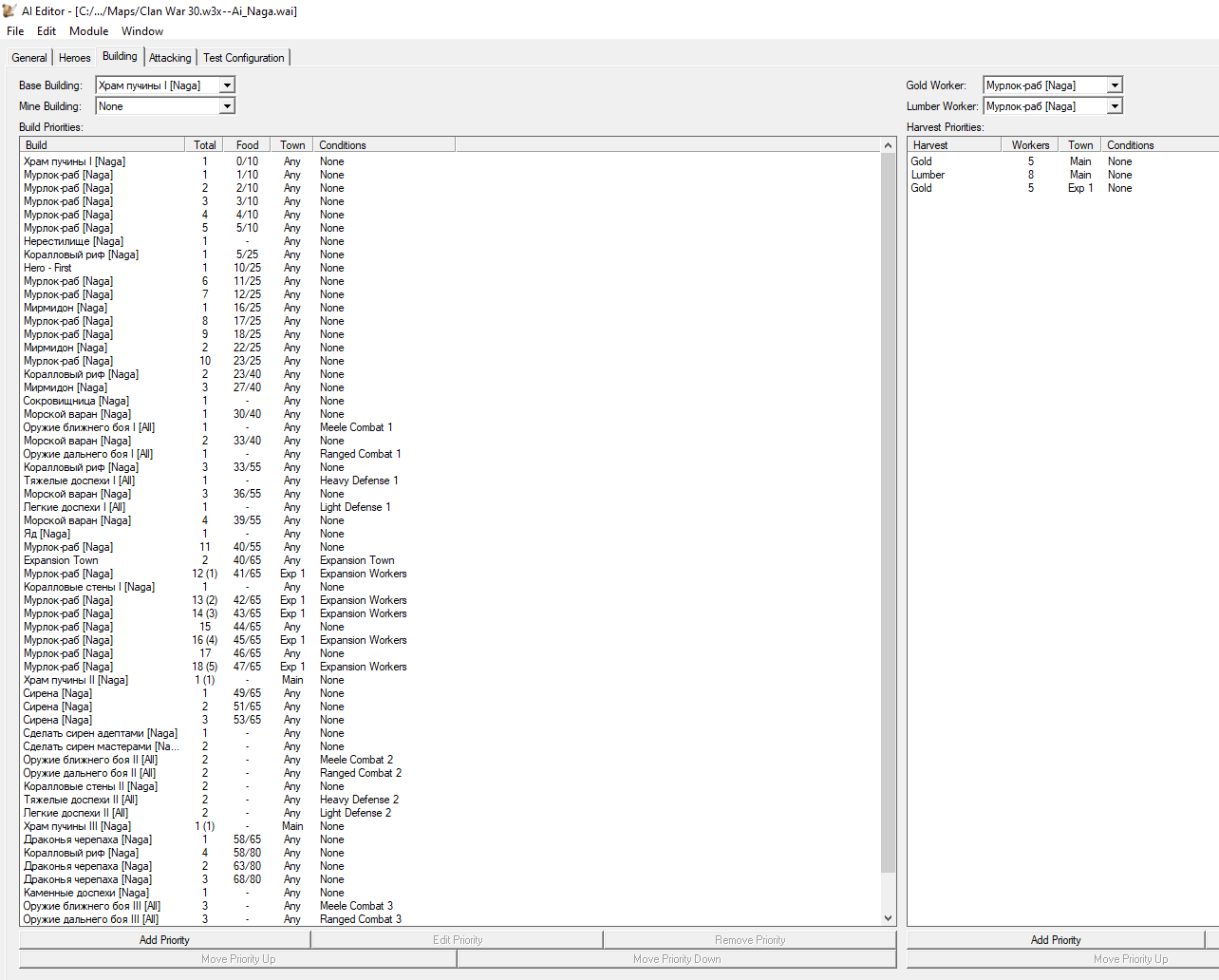This screenshot has height=980, width=1219.
Task: Click the Total column header
Action: pyautogui.click(x=204, y=145)
